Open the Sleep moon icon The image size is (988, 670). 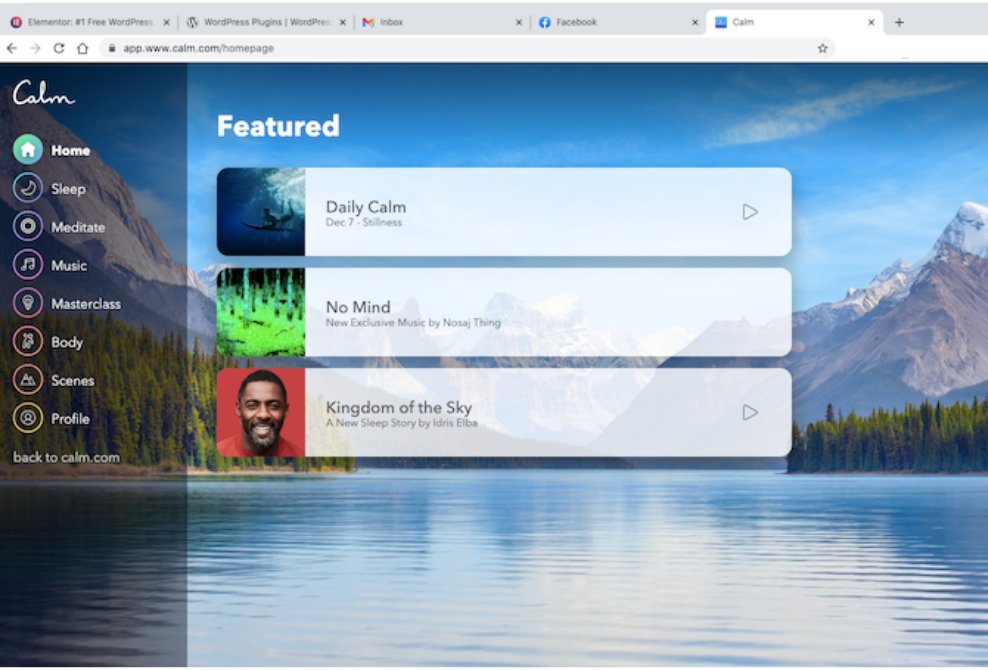(x=28, y=188)
